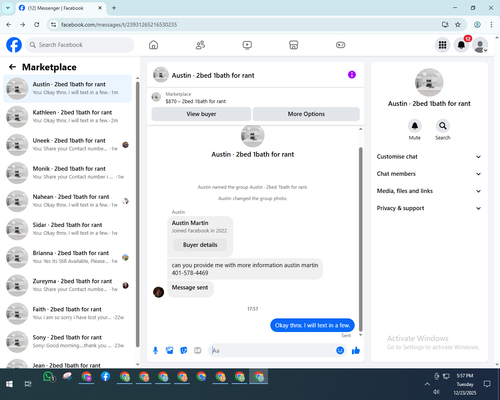Open the Zureyma 2bed 1bath conversation

67,285
